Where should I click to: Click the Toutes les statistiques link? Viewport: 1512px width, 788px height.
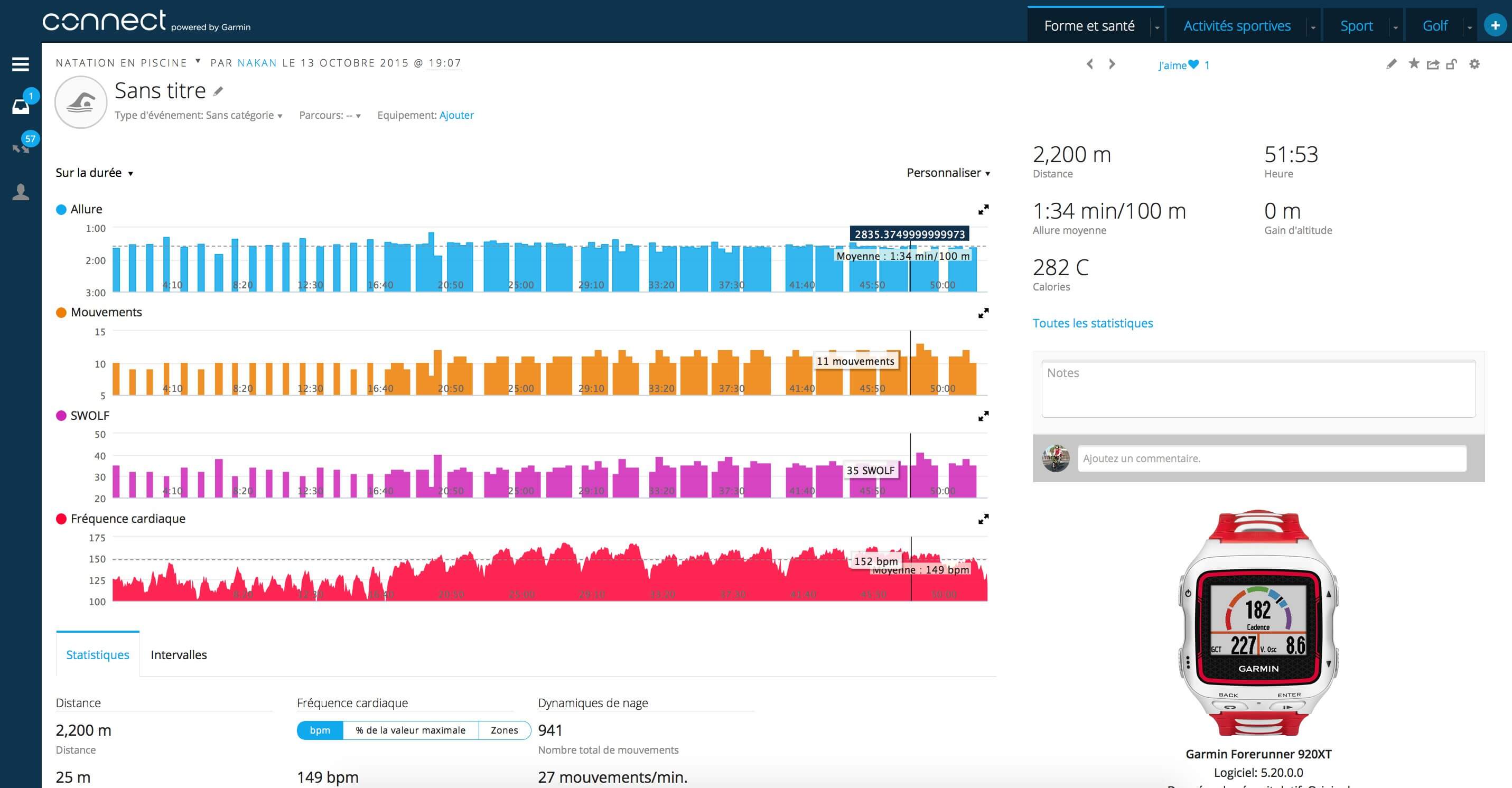[1092, 323]
